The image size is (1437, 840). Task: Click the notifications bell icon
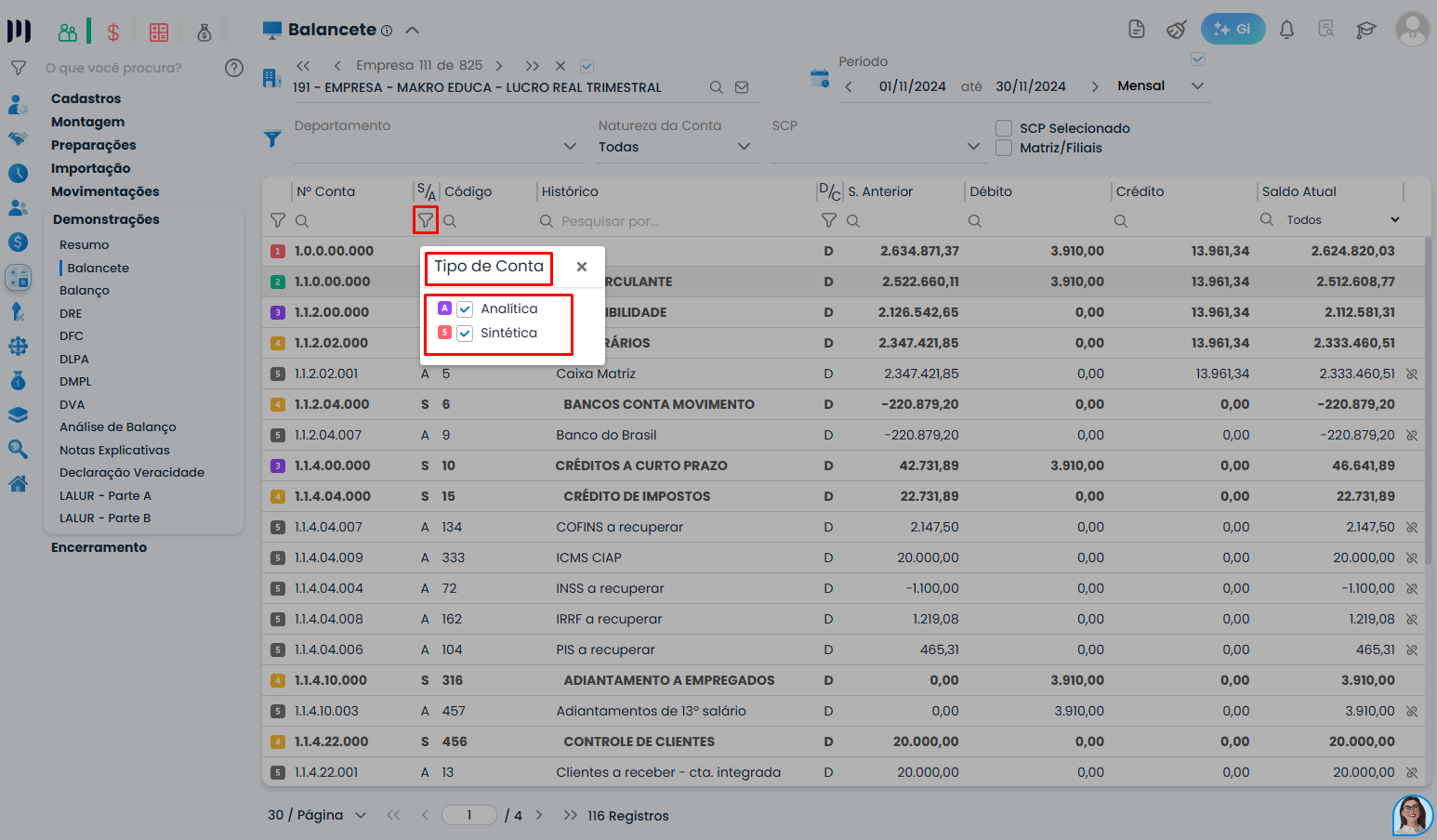[1286, 30]
